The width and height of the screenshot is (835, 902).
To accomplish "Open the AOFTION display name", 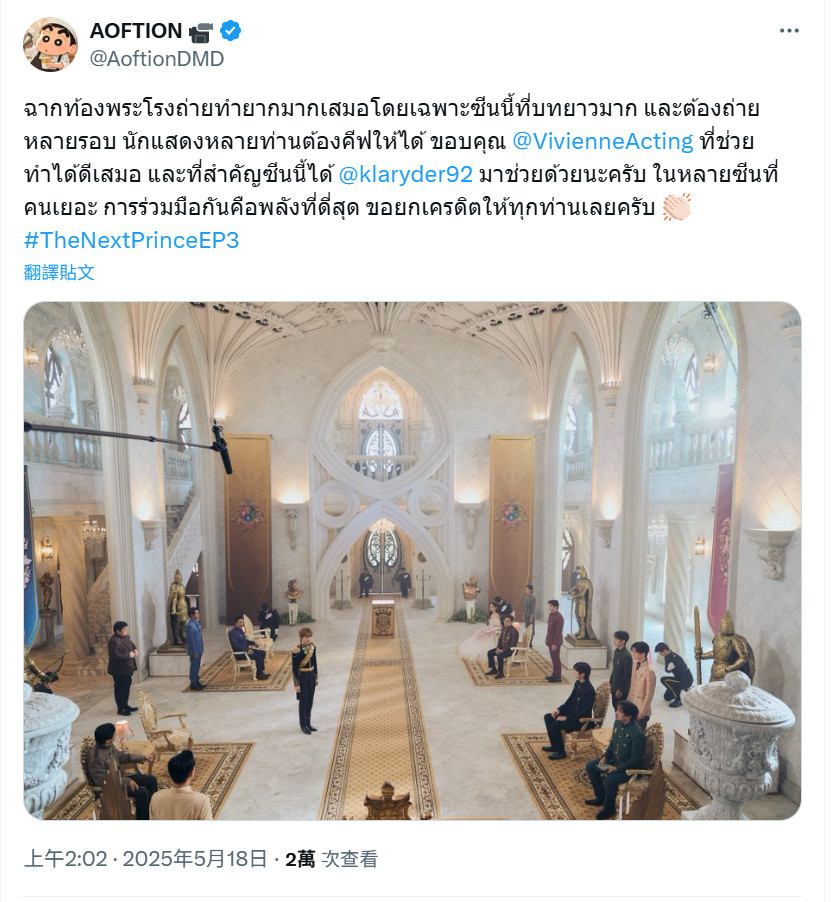I will (136, 30).
